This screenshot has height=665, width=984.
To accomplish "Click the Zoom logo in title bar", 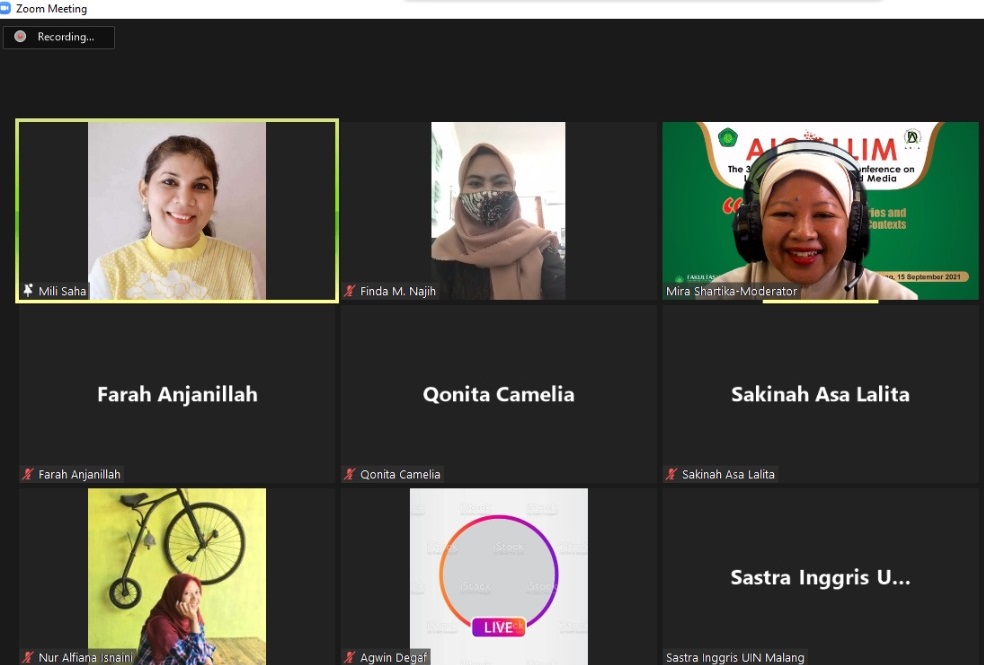I will [x=8, y=9].
